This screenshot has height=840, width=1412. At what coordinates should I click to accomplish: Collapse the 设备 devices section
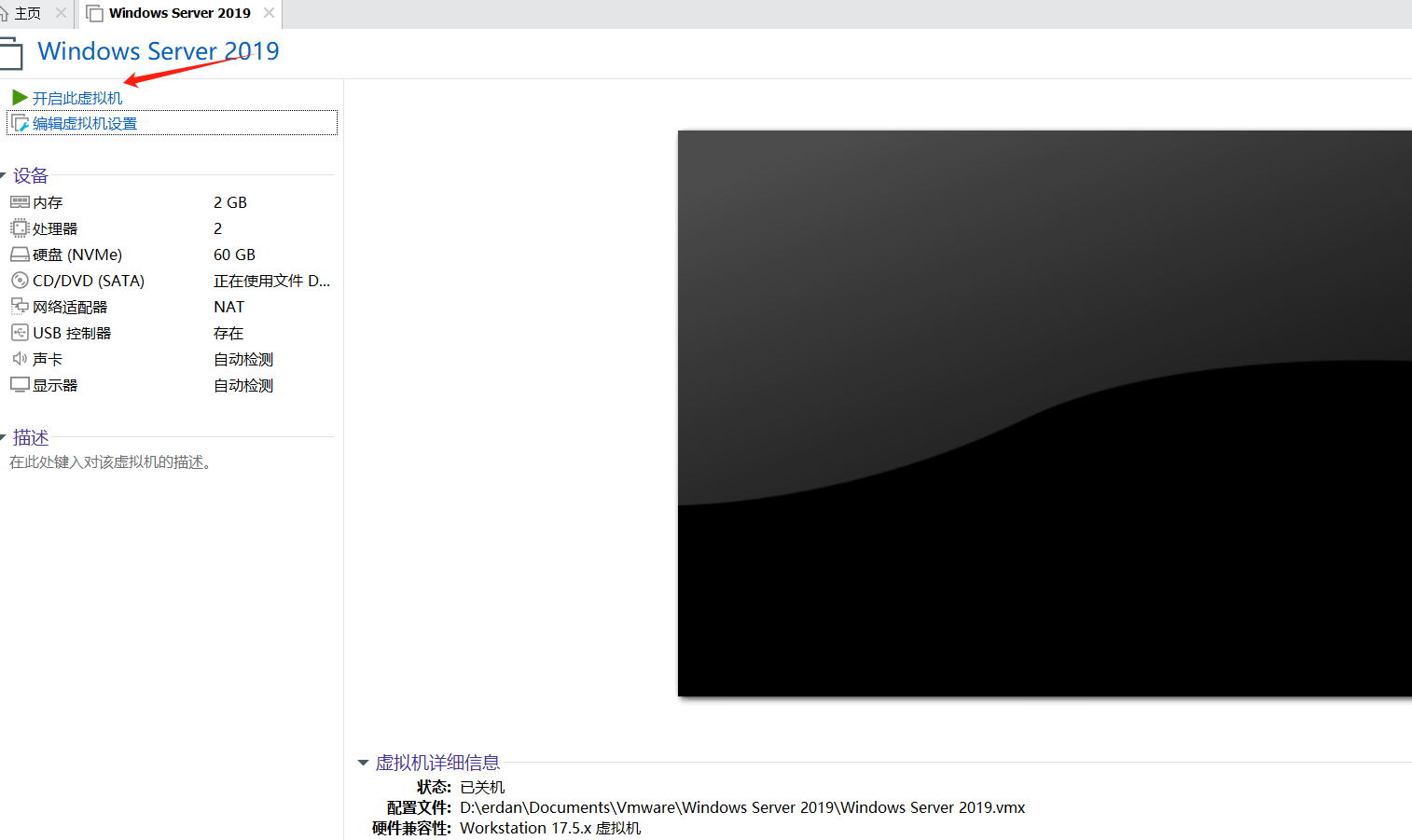4,175
